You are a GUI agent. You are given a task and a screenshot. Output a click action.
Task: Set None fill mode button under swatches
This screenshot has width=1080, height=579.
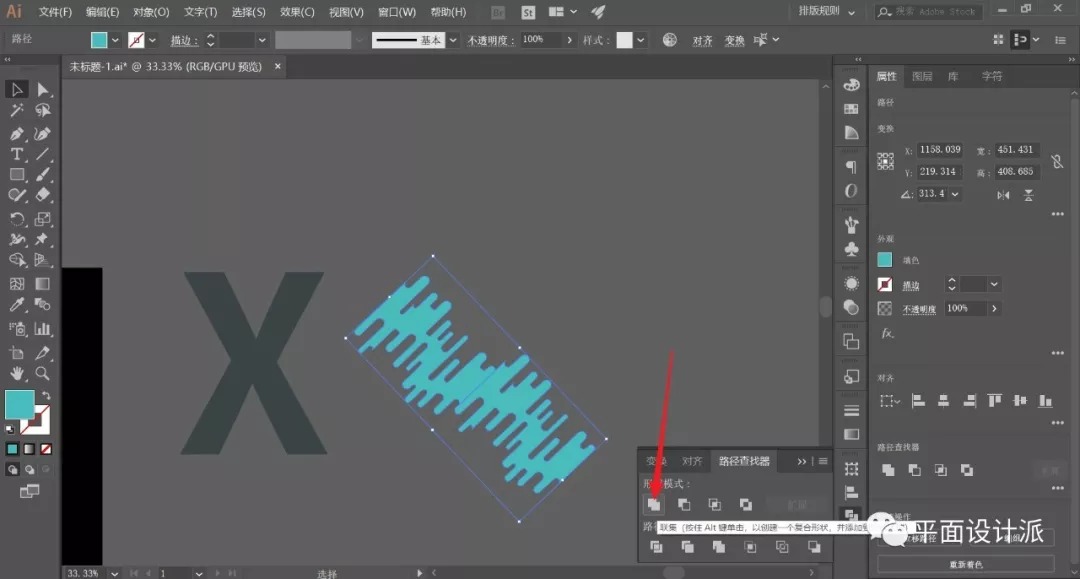45,449
